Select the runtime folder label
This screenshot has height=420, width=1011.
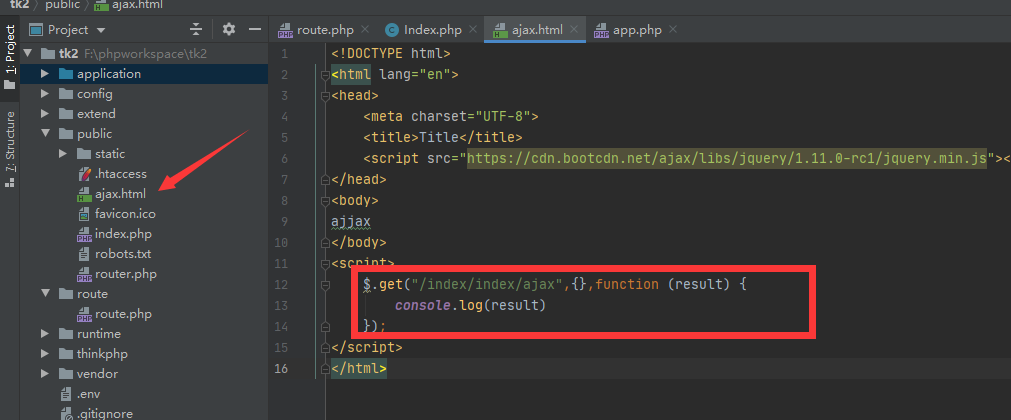[x=99, y=334]
